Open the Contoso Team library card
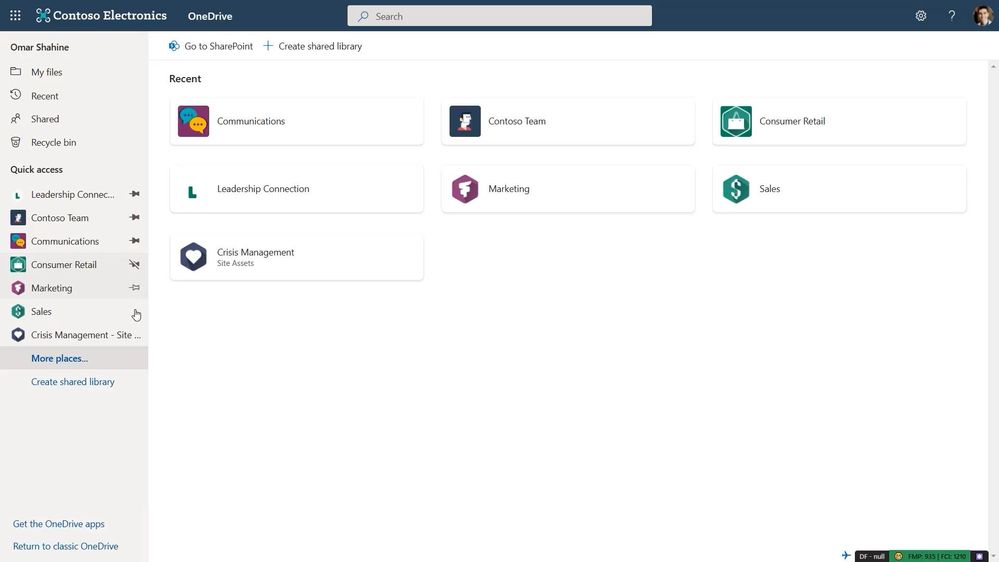The width and height of the screenshot is (999, 562). pos(568,121)
